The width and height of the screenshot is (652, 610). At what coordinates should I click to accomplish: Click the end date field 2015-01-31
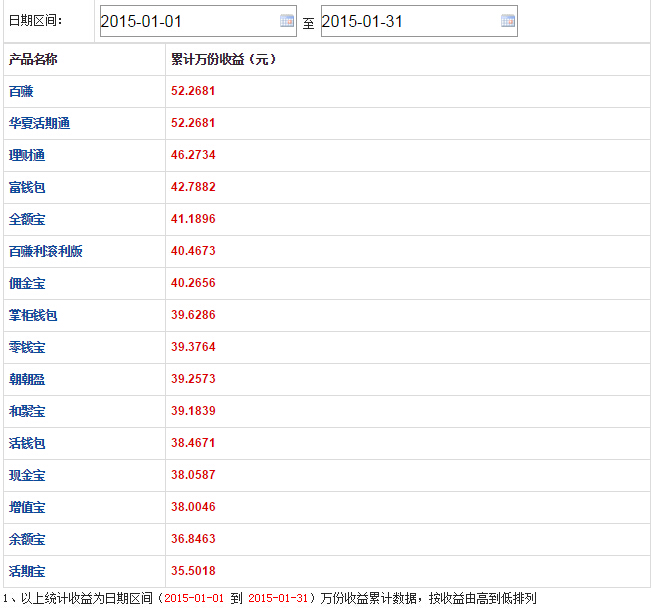point(419,21)
